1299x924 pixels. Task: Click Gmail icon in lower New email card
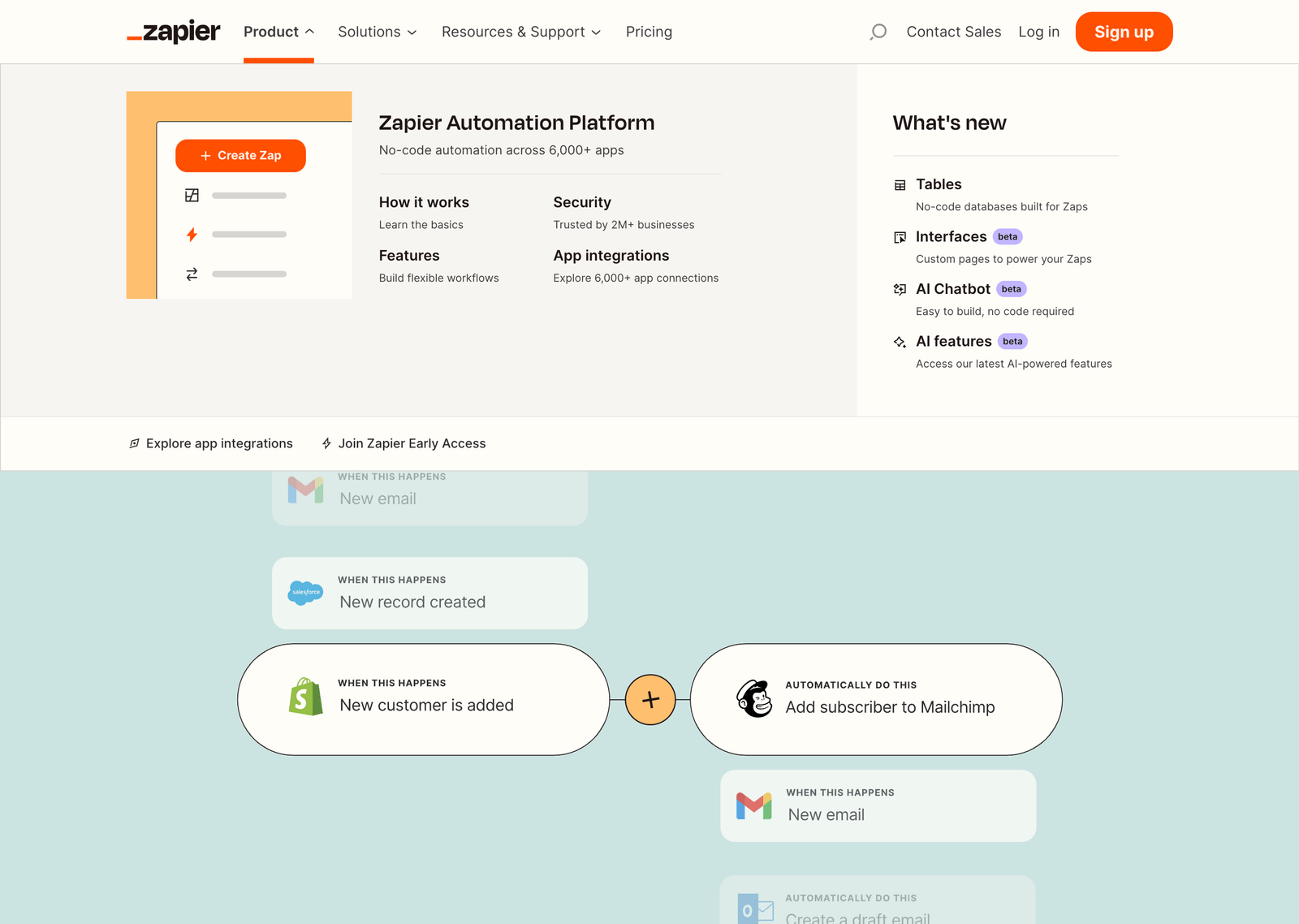[x=754, y=805]
